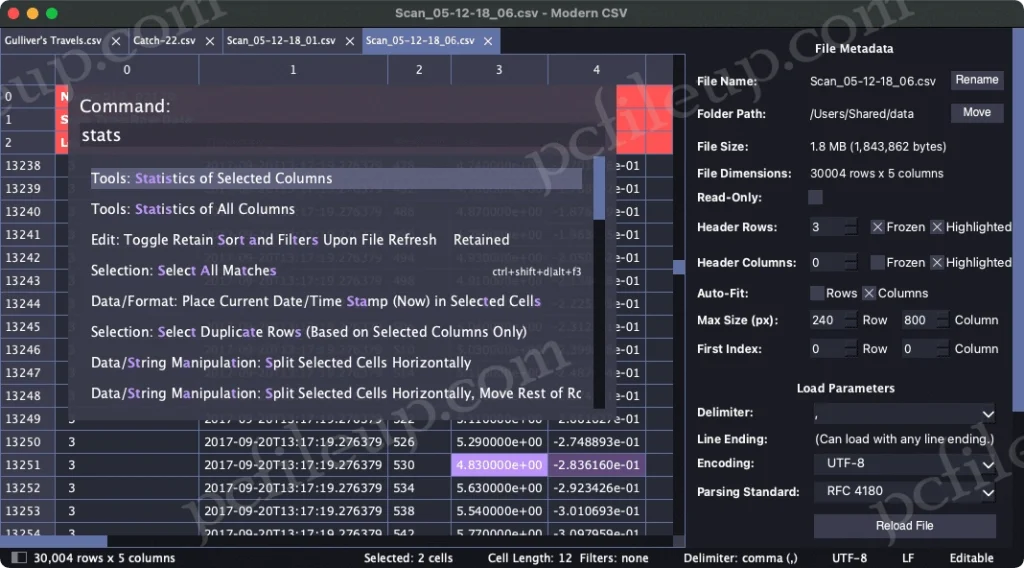Image resolution: width=1024 pixels, height=568 pixels.
Task: Click the Max Size Row stepper arrows
Action: (850, 320)
